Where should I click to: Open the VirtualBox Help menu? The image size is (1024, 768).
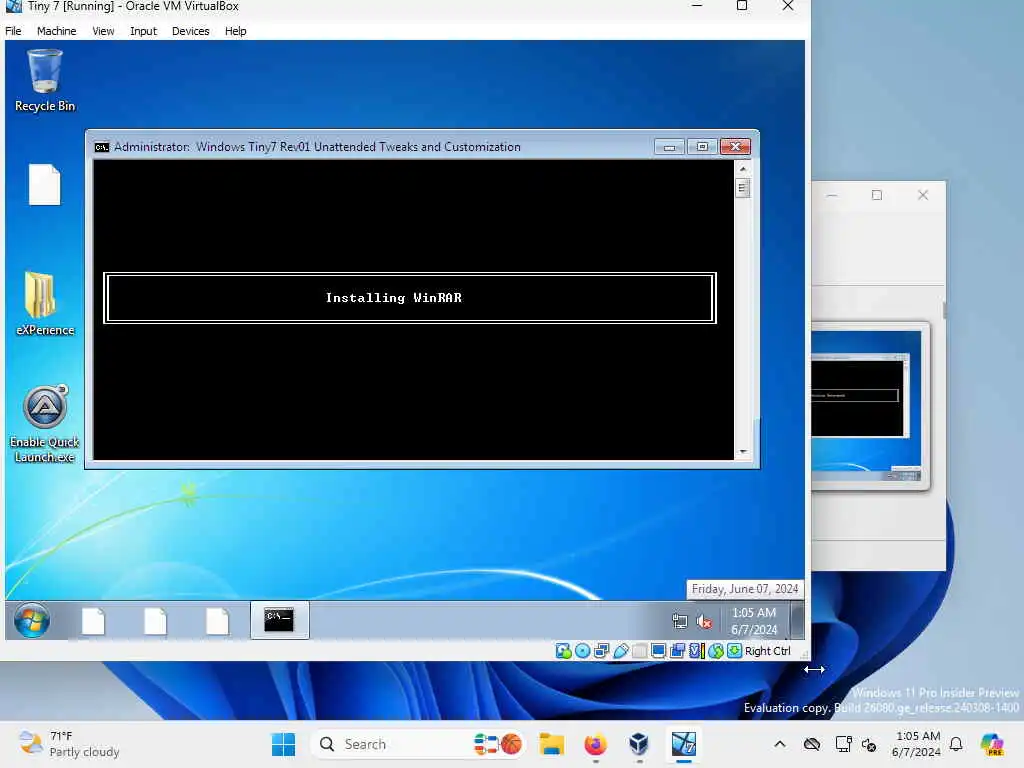point(235,31)
